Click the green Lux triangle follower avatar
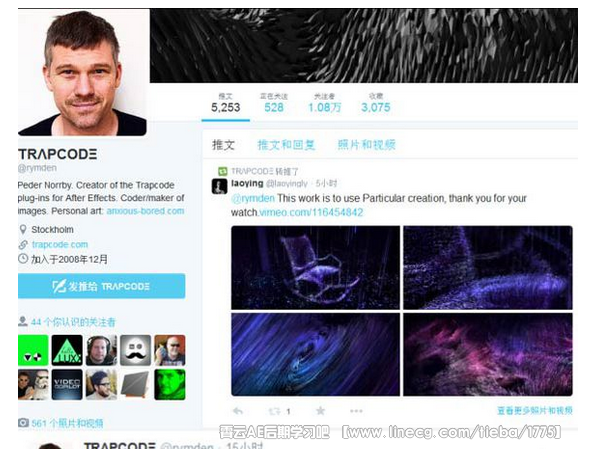Viewport: 603px width, 449px height. pos(67,350)
